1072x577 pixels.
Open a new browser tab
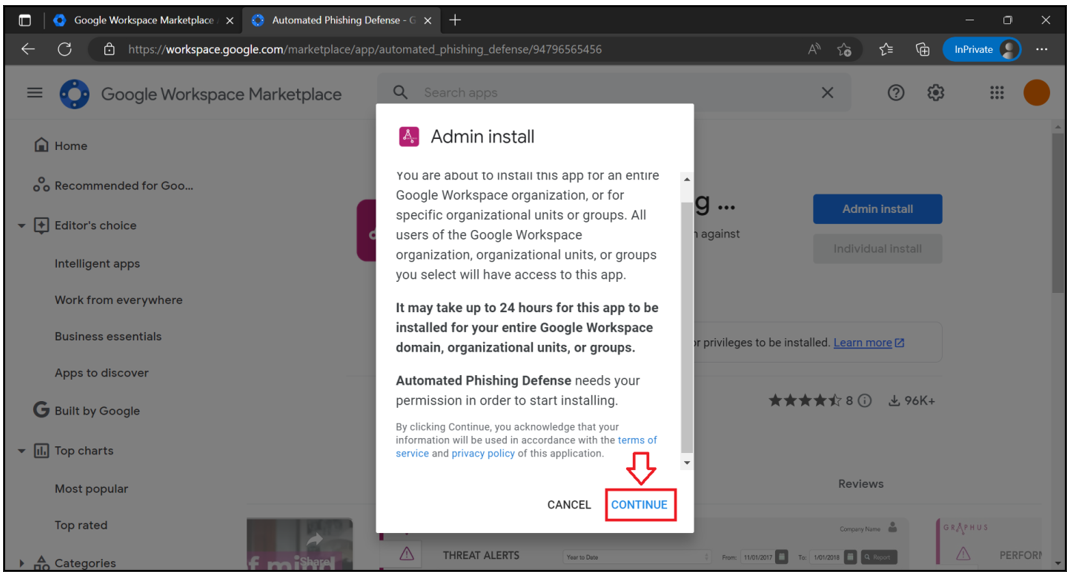455,21
